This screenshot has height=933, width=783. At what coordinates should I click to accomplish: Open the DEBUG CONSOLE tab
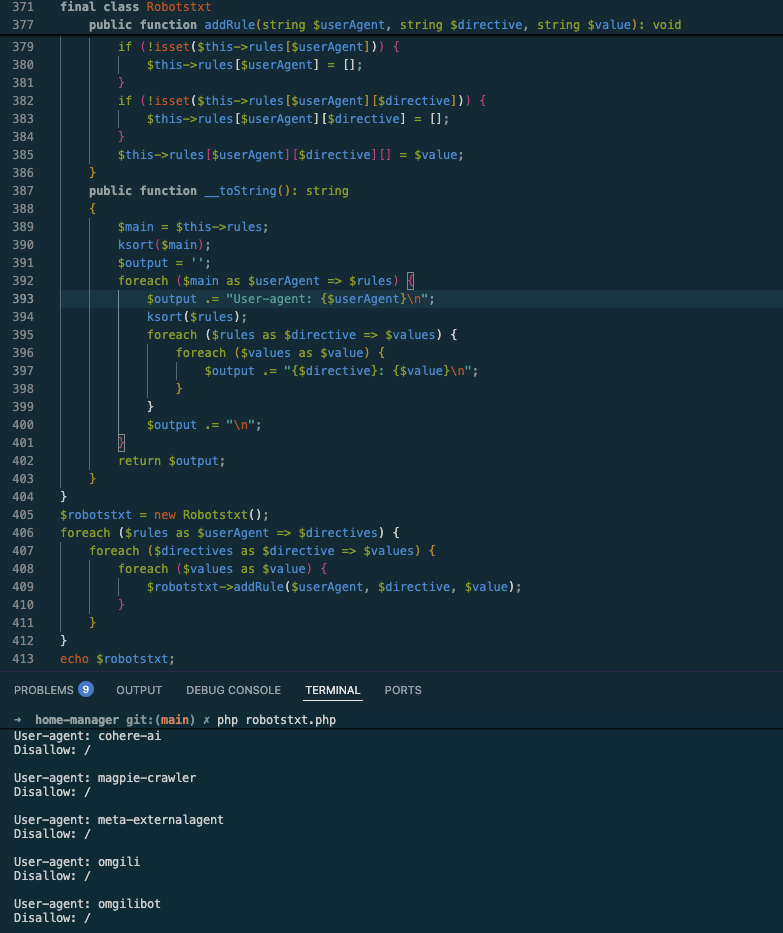pos(233,690)
